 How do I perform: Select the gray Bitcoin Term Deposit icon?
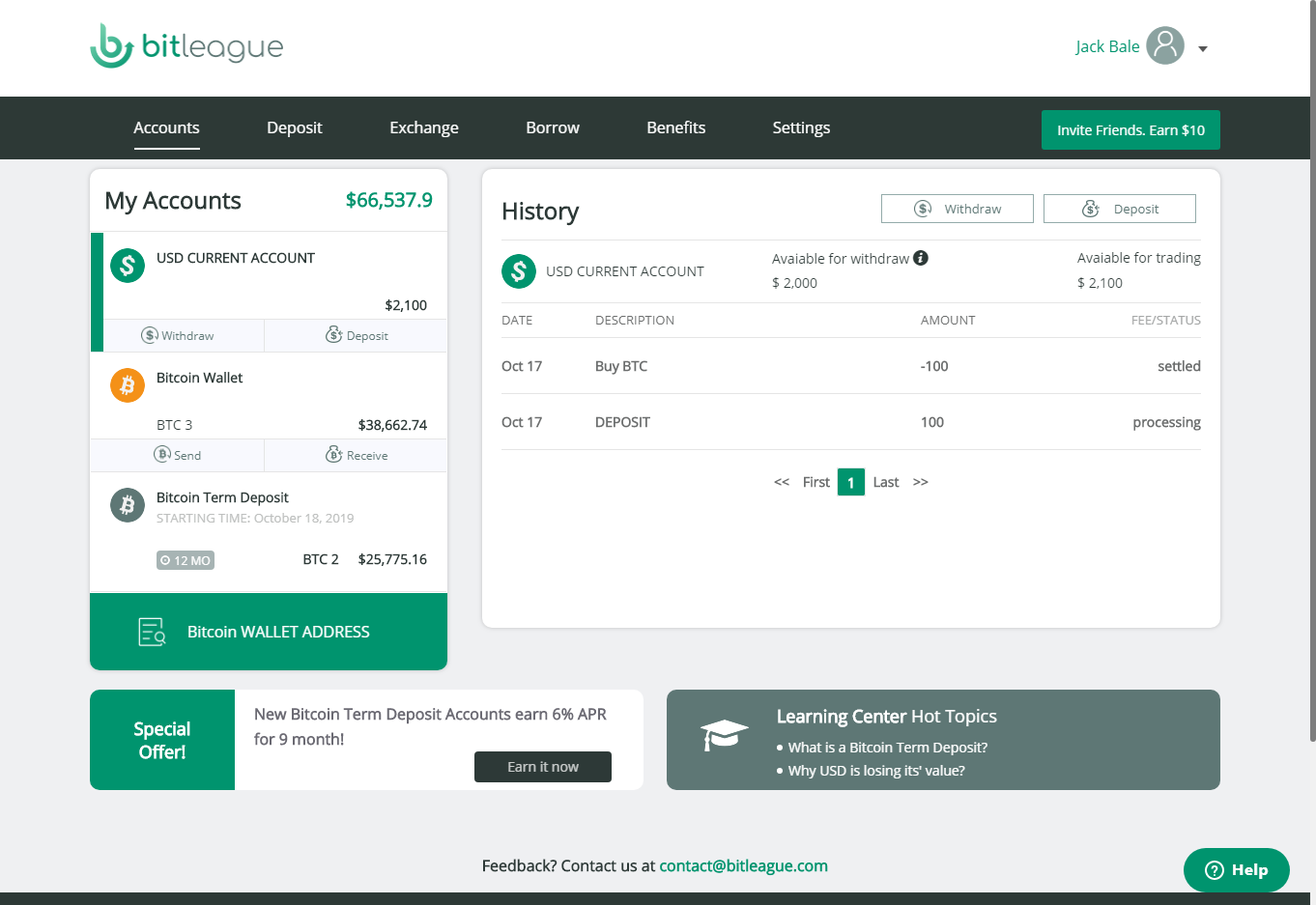(128, 504)
